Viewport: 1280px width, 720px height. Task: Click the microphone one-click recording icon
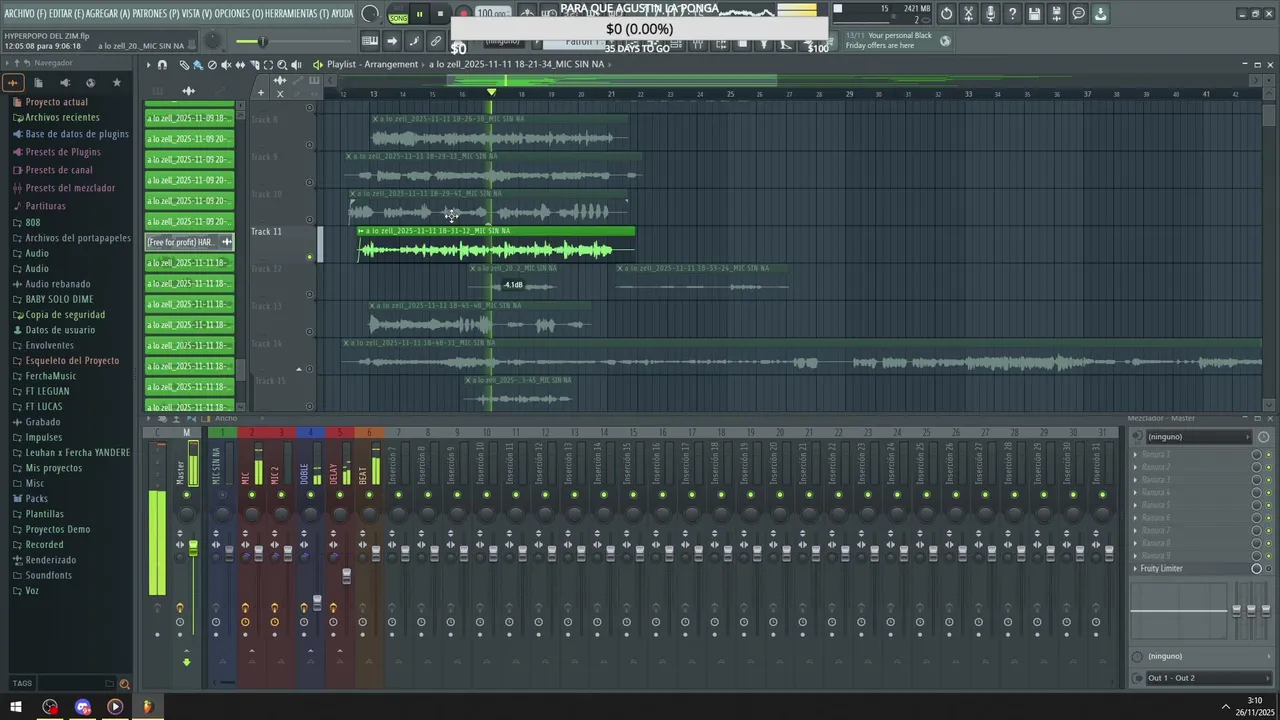(991, 14)
